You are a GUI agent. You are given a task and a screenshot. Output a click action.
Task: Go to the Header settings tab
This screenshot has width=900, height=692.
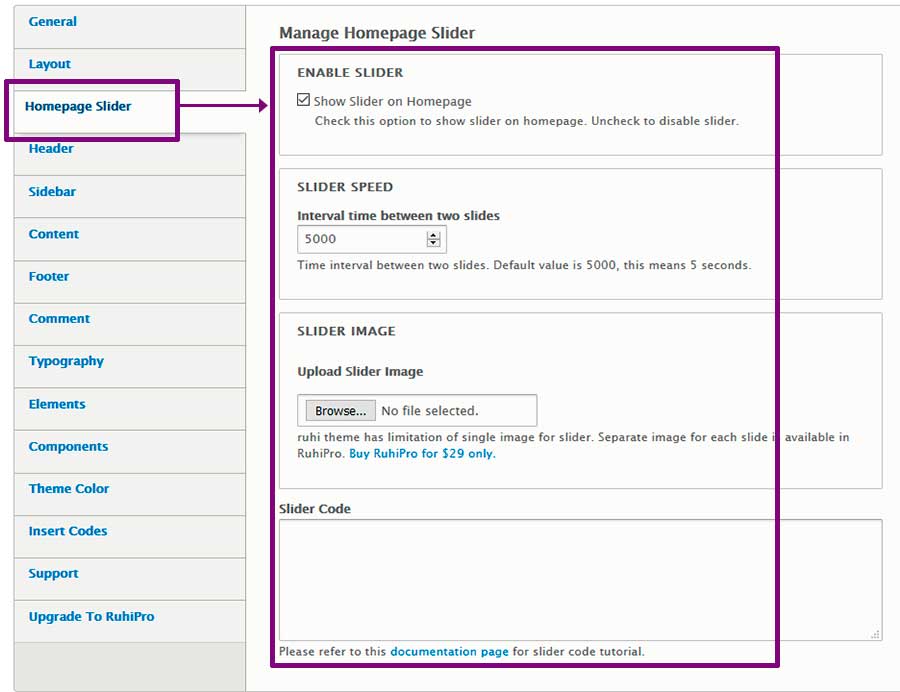(51, 149)
